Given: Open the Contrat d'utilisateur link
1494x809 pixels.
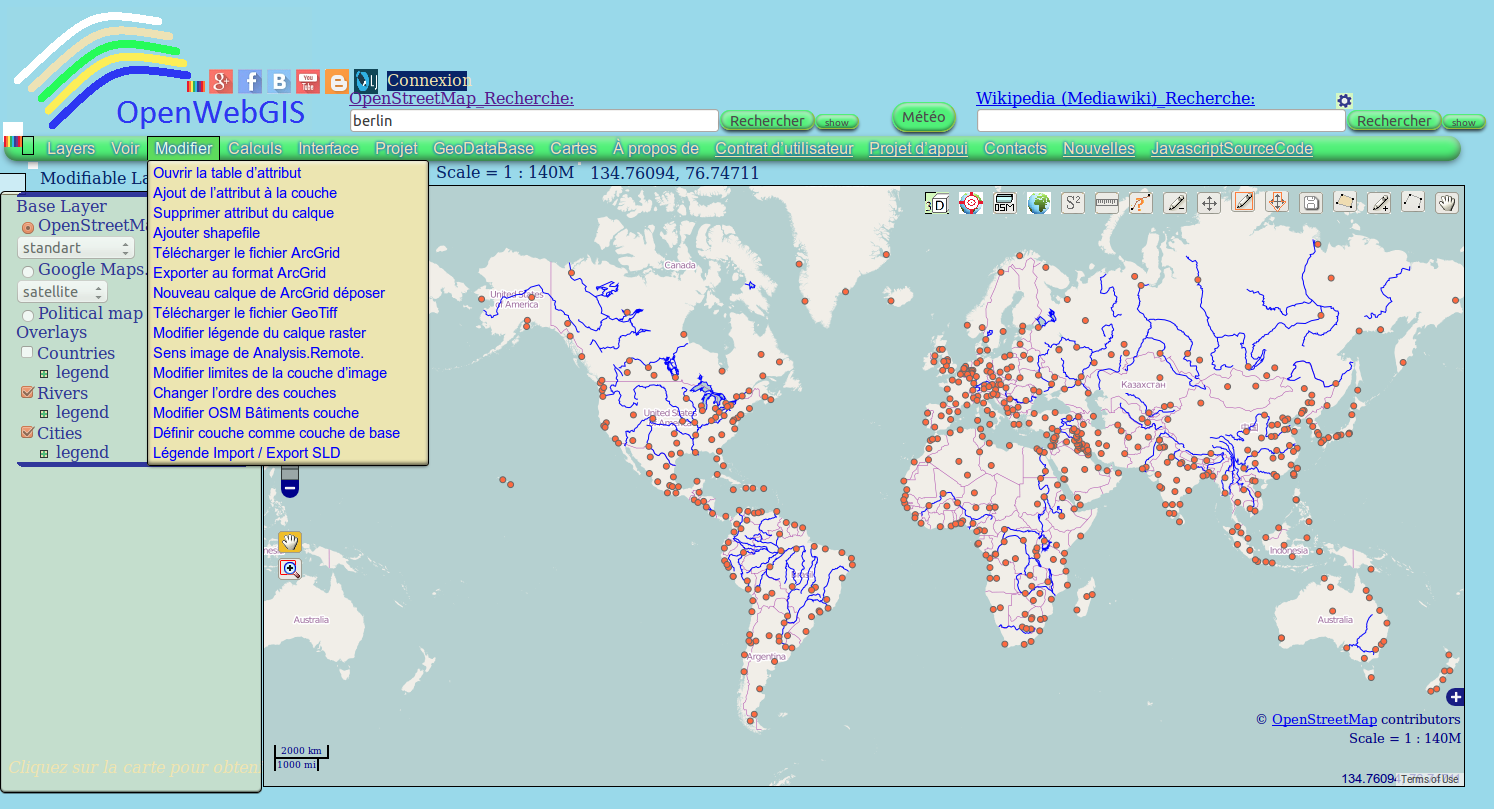Looking at the screenshot, I should click(x=784, y=149).
